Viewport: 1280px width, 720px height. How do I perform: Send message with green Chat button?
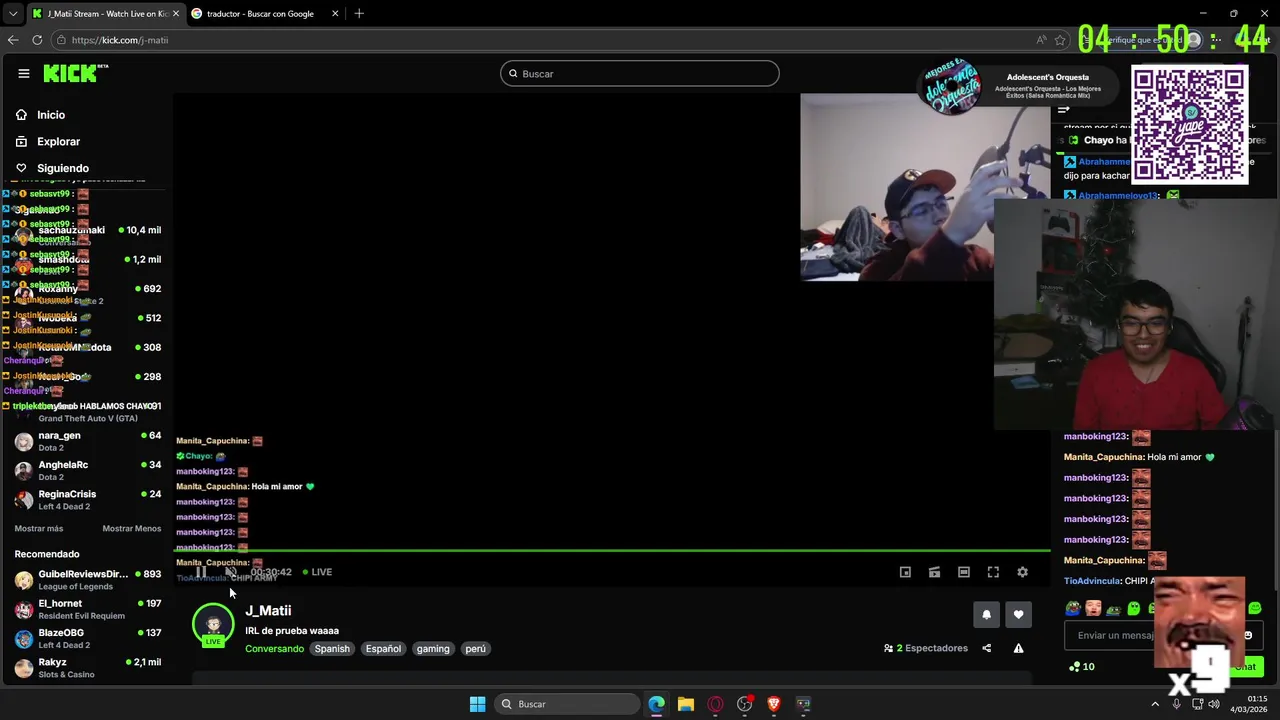[1245, 666]
